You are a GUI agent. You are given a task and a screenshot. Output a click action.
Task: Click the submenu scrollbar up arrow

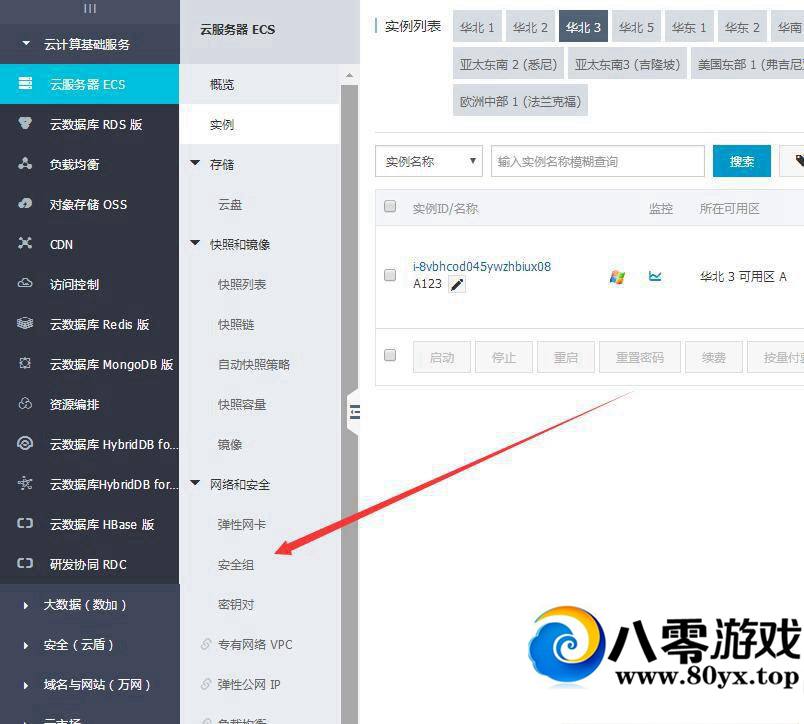coord(349,75)
